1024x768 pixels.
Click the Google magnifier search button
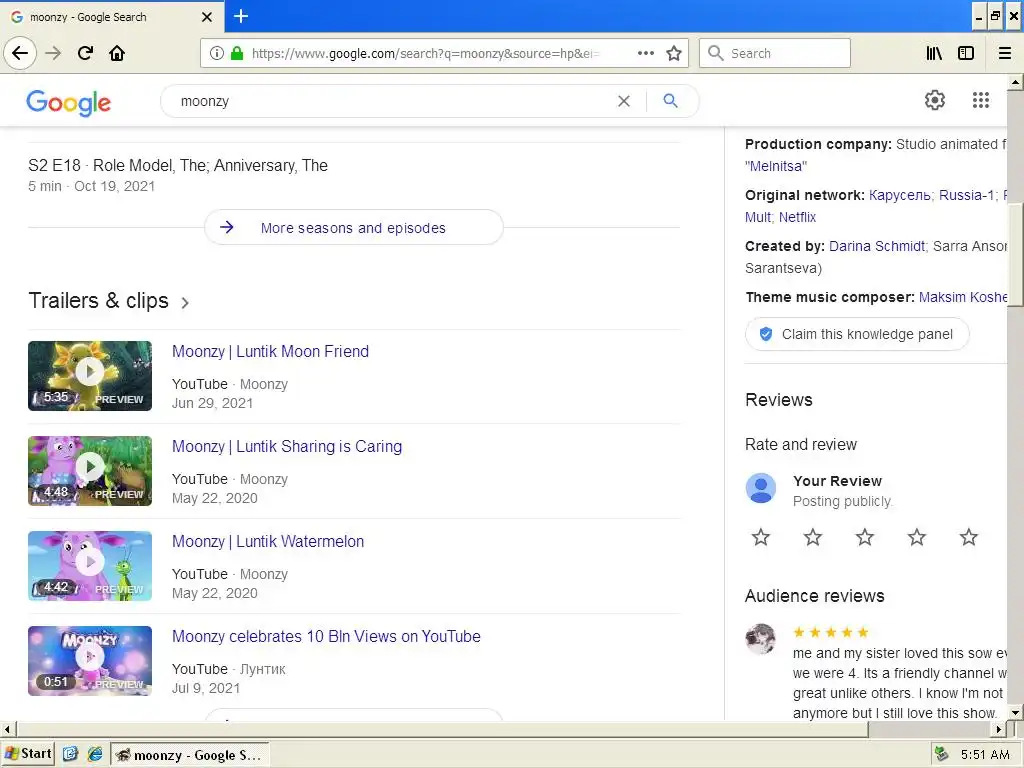pos(671,101)
